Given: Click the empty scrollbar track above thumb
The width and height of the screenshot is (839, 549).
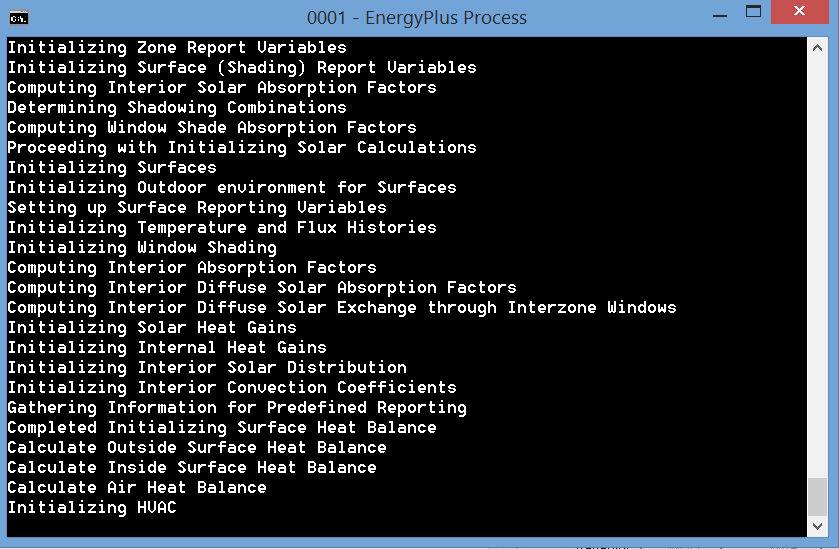Looking at the screenshot, I should click(817, 268).
